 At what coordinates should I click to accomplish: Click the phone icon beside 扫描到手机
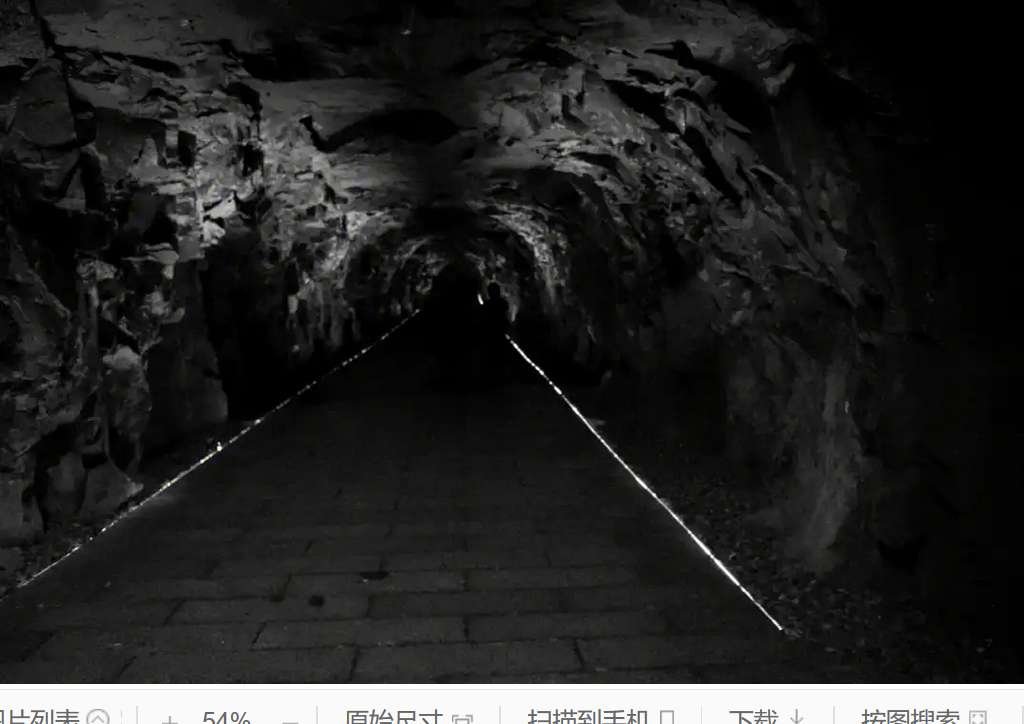(668, 718)
